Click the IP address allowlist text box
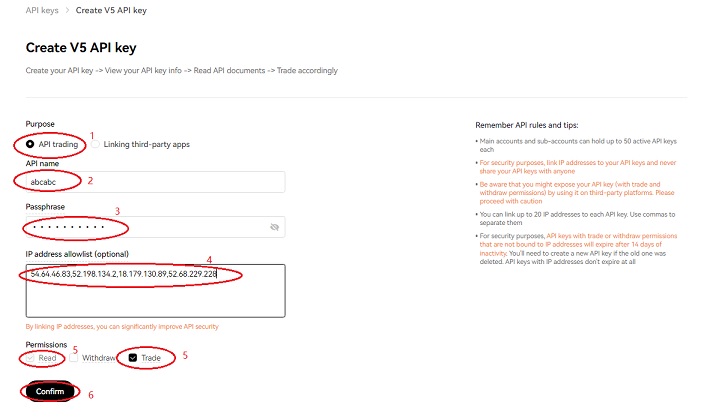The width and height of the screenshot is (713, 417). pyautogui.click(x=155, y=290)
